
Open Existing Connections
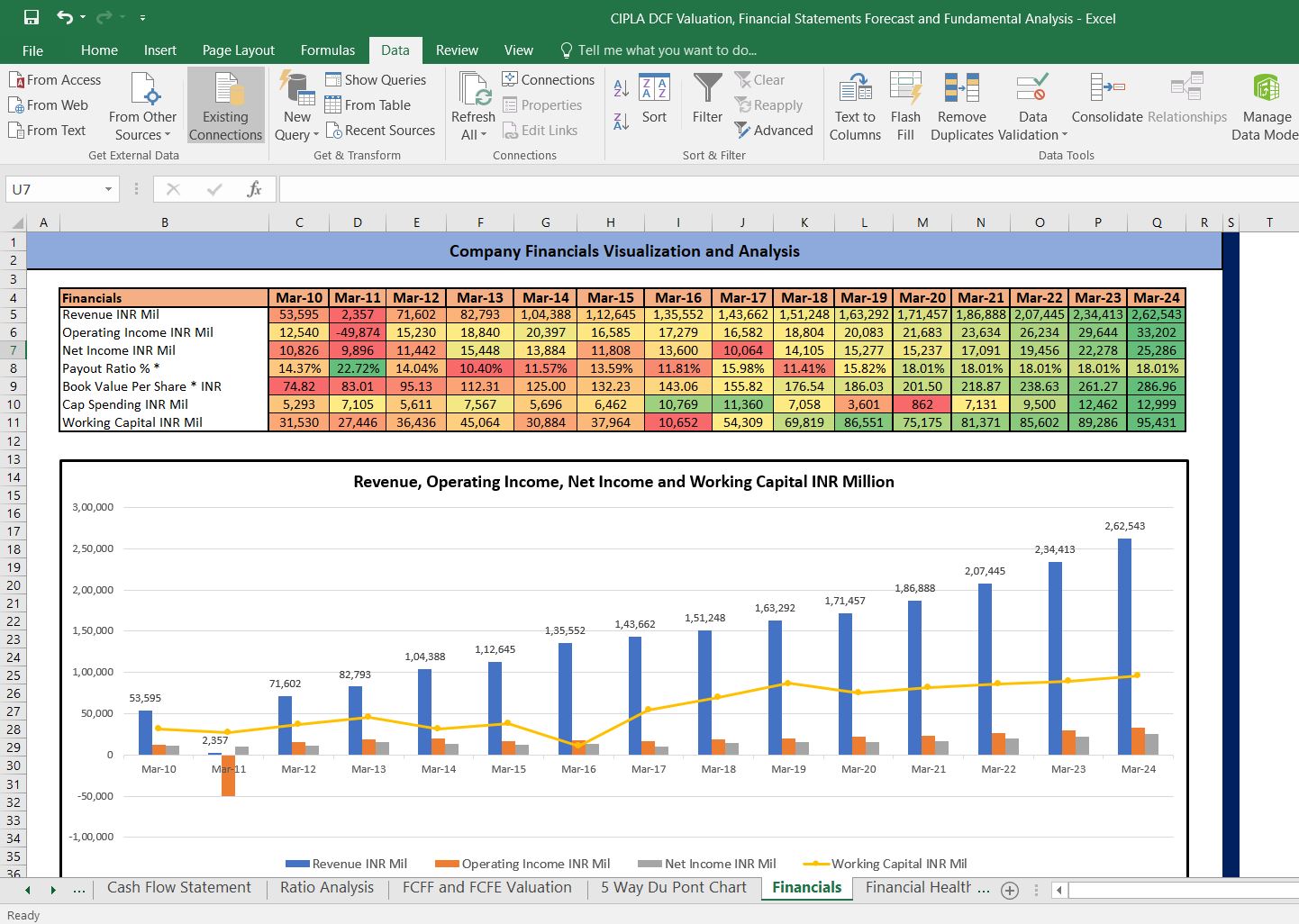click(225, 105)
